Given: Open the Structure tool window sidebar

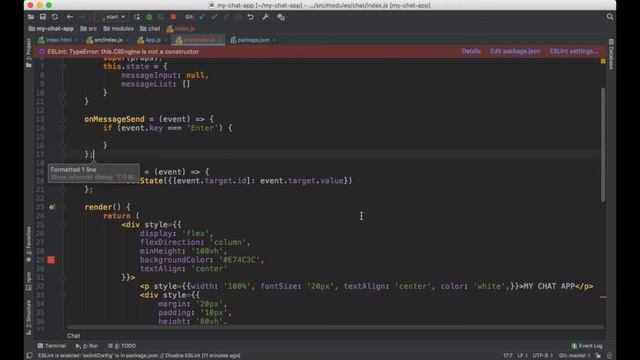Looking at the screenshot, I should [29, 317].
